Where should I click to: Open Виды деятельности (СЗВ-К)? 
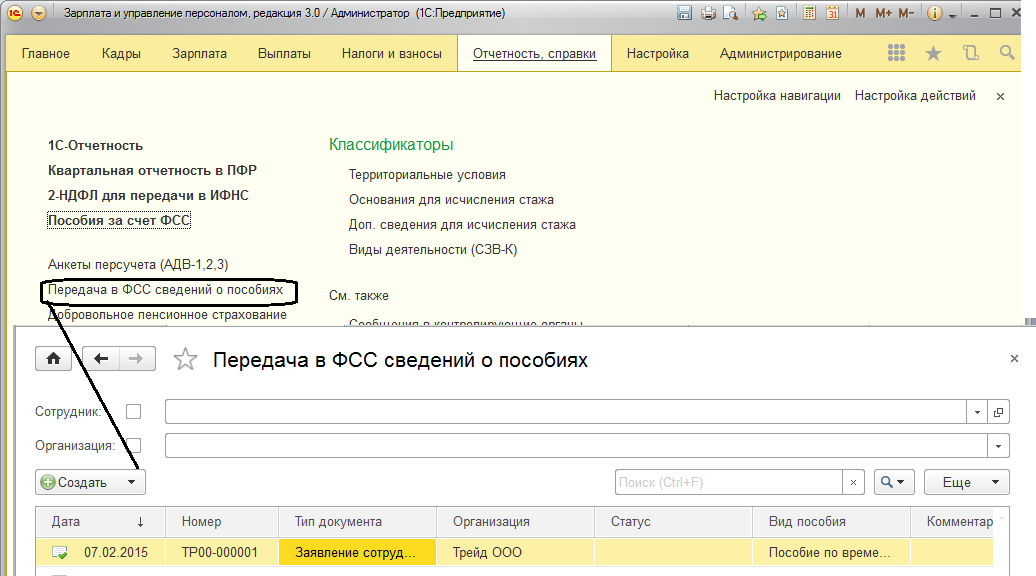433,250
